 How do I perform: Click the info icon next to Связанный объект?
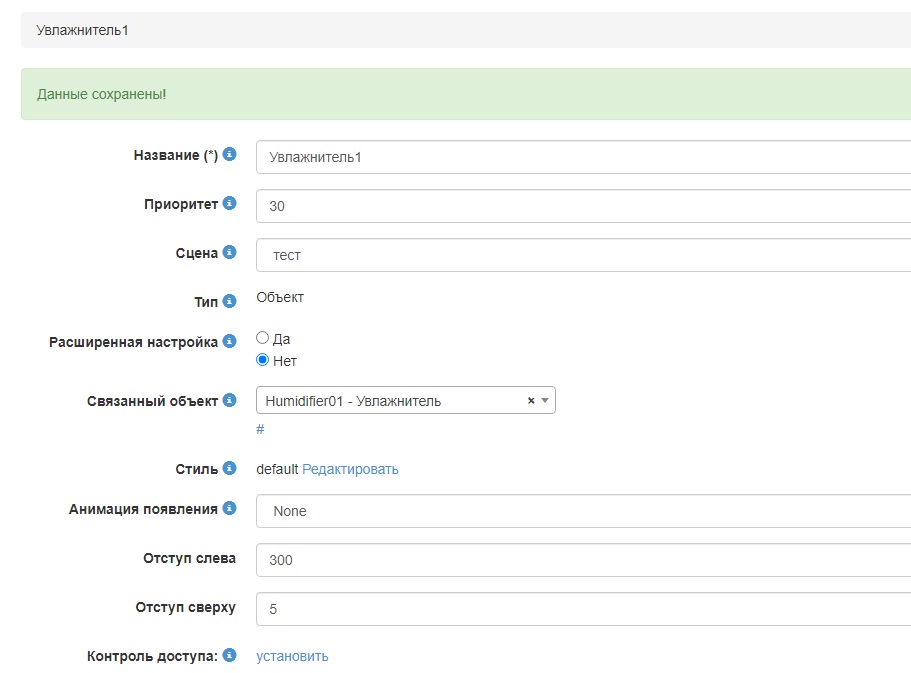230,401
